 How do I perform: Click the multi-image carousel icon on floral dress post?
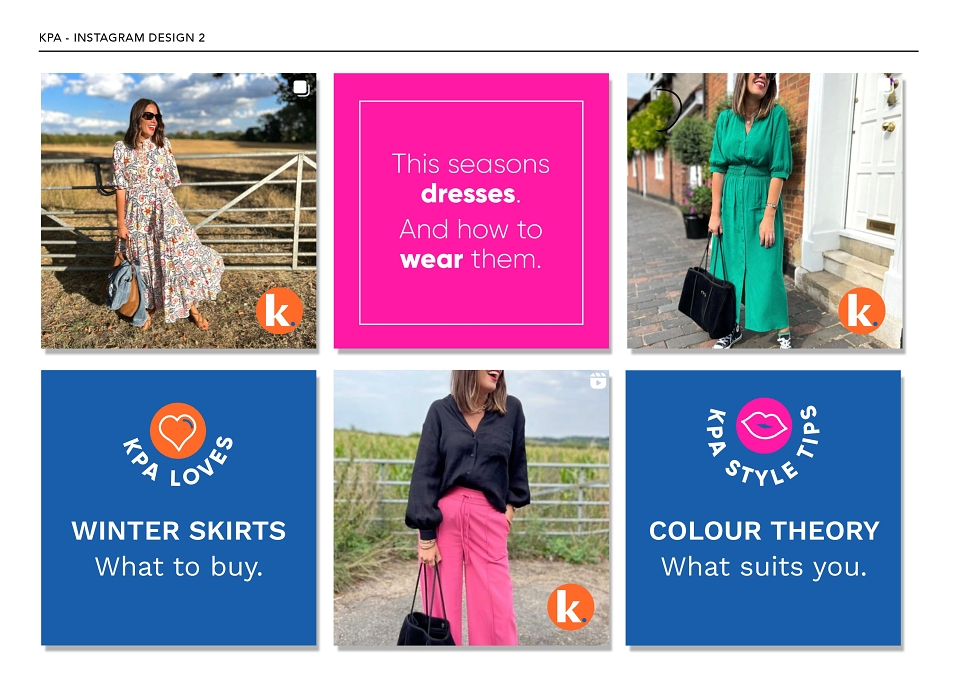(x=301, y=88)
